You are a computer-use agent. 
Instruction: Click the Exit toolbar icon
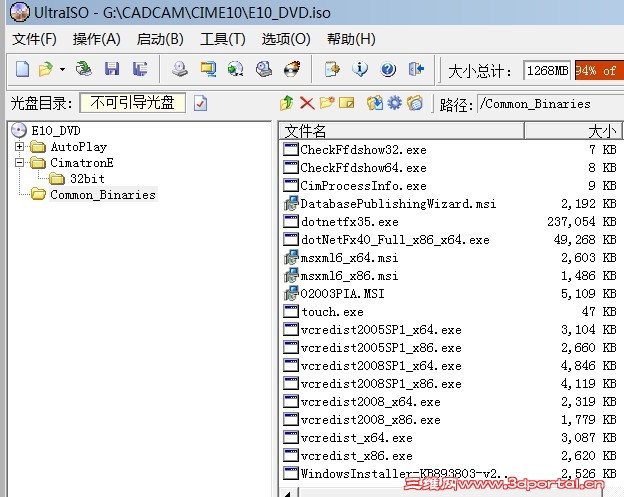coord(416,69)
